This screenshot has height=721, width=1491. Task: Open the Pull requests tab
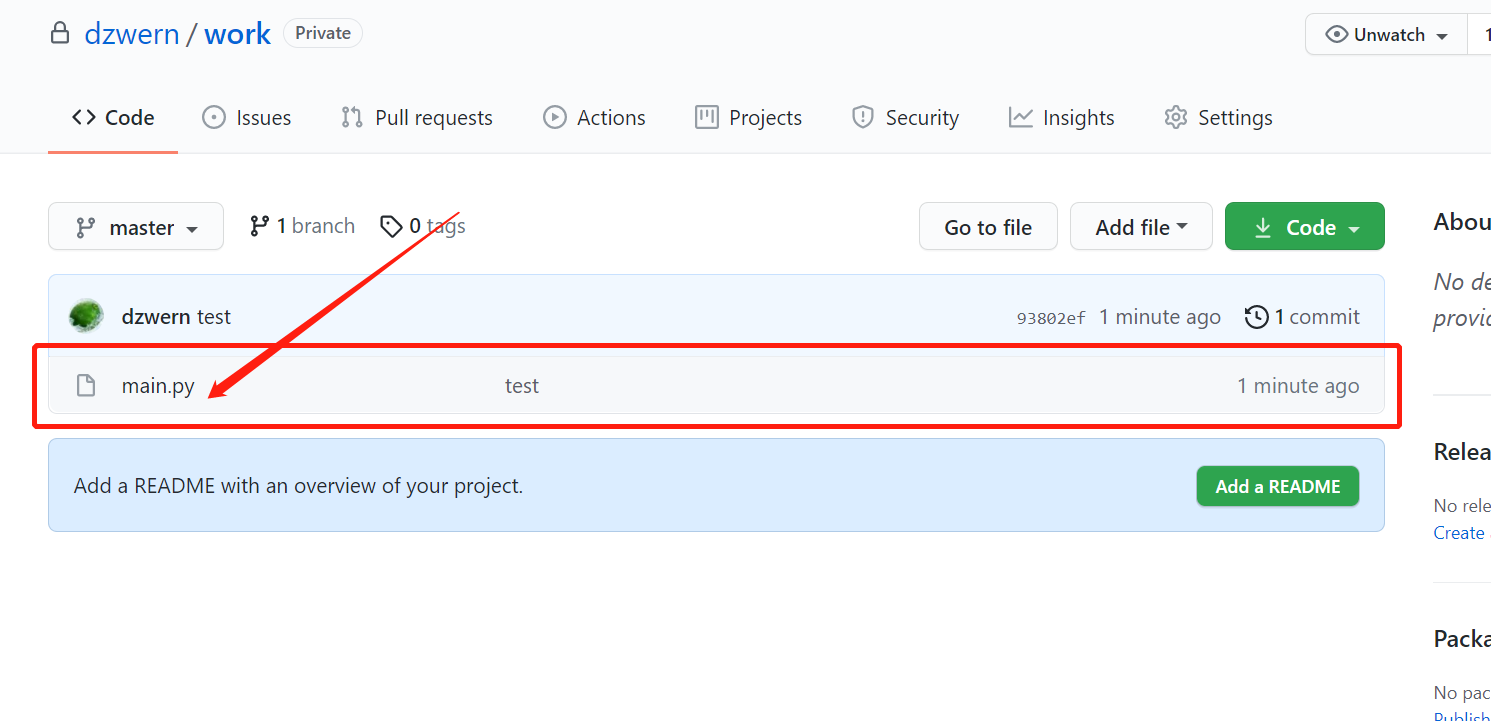(x=416, y=117)
